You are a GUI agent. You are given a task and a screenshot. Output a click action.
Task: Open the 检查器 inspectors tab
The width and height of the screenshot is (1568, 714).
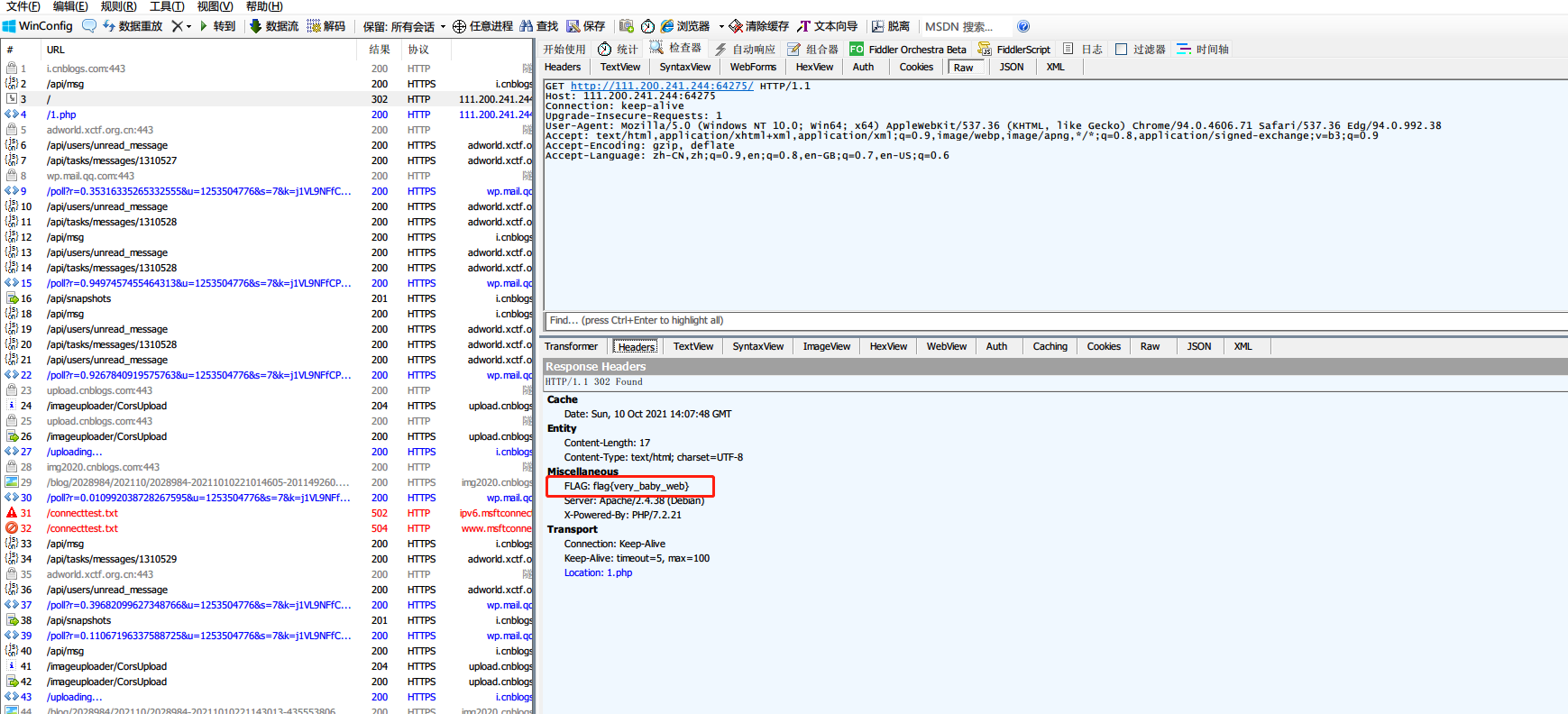(x=675, y=49)
